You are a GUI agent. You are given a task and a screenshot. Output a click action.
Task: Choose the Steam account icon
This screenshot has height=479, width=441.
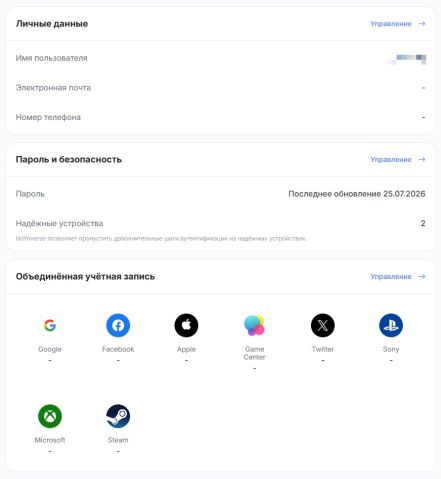pyautogui.click(x=118, y=416)
